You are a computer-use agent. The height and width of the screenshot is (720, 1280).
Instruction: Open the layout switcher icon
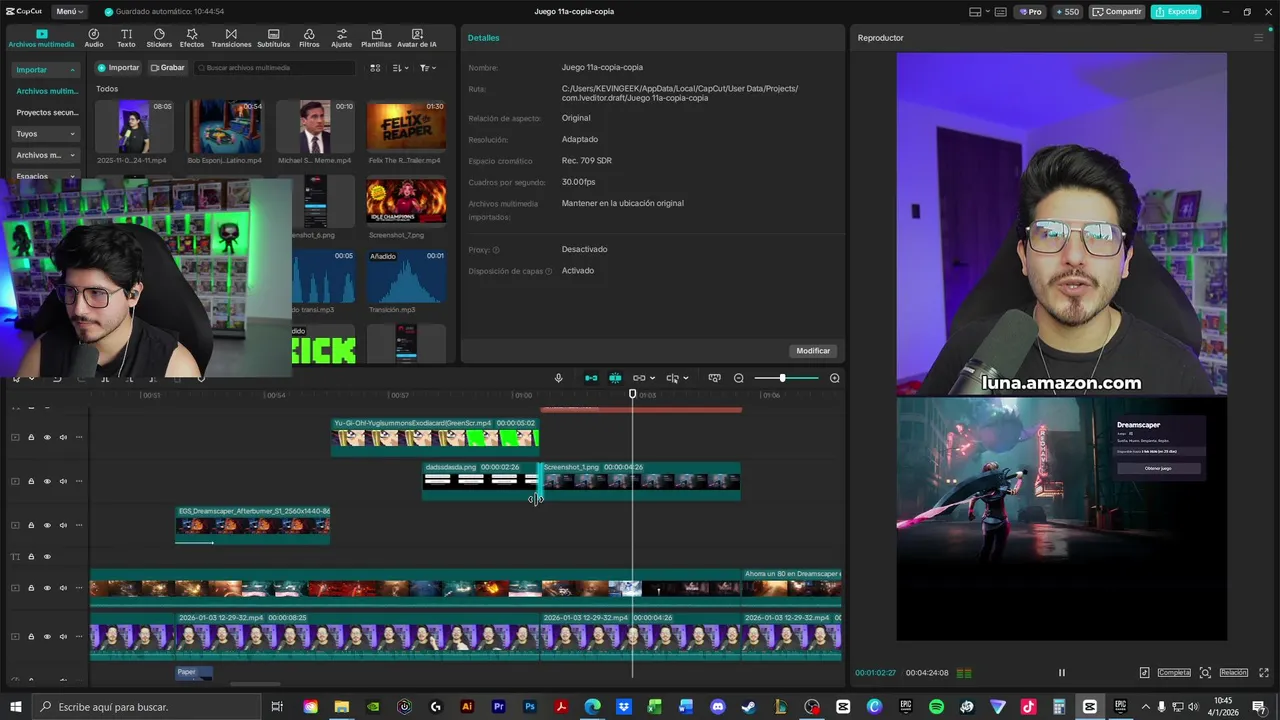click(x=975, y=12)
